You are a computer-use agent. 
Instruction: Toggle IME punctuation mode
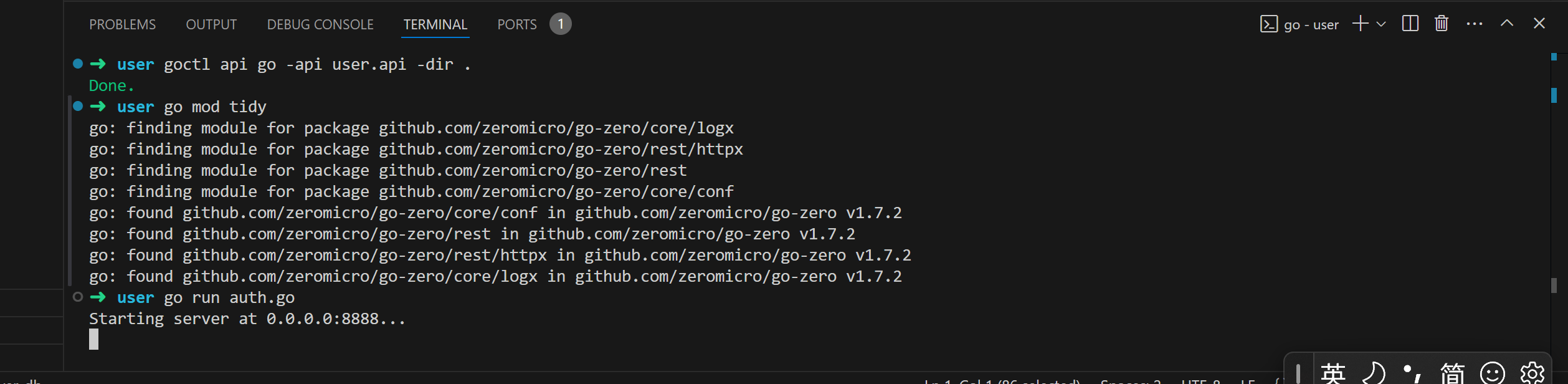[x=1412, y=373]
